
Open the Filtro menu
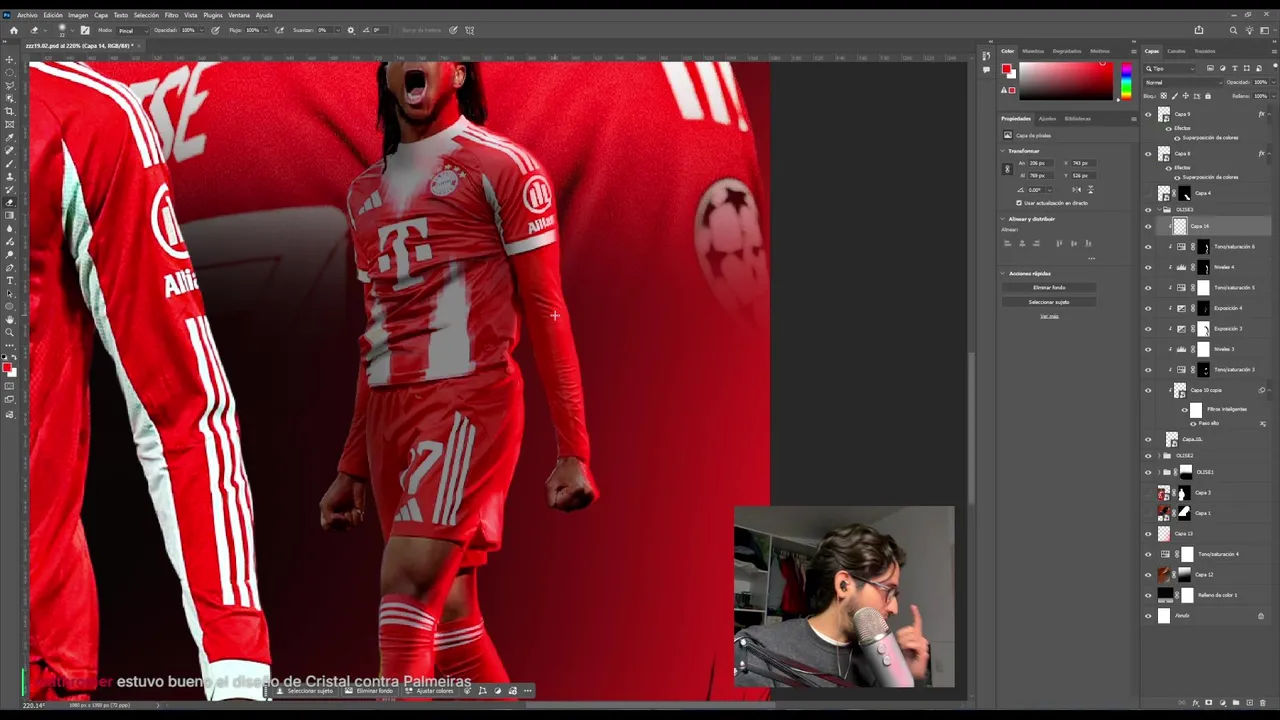(171, 15)
